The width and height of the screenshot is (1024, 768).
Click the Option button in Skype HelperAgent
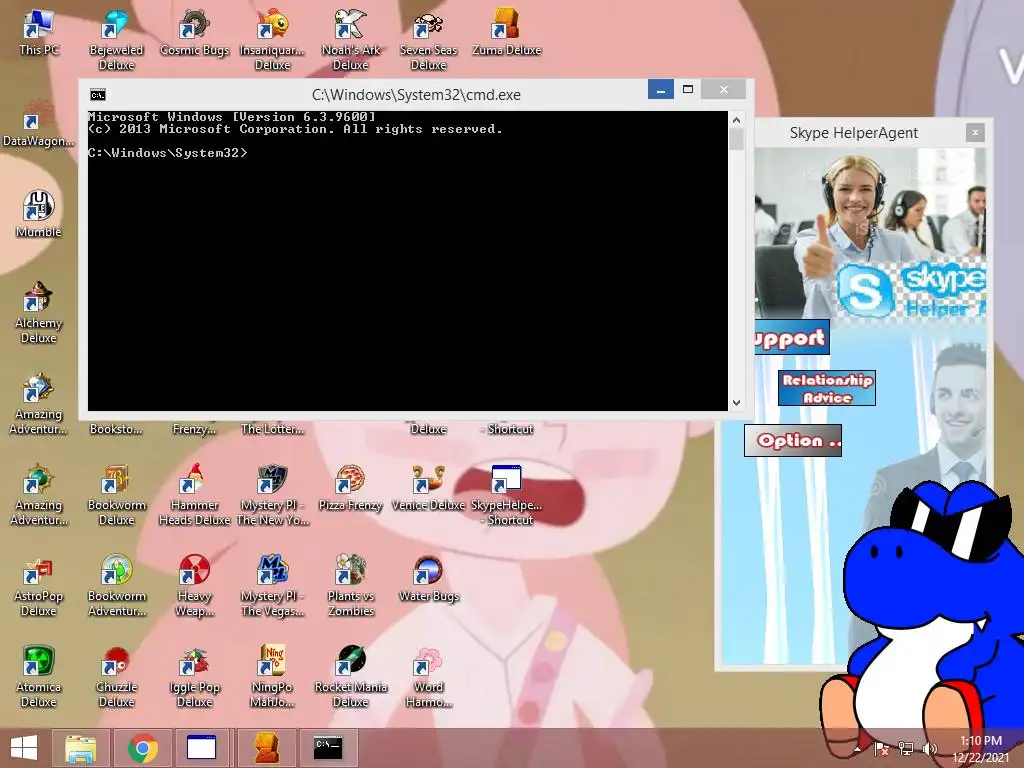tap(793, 441)
